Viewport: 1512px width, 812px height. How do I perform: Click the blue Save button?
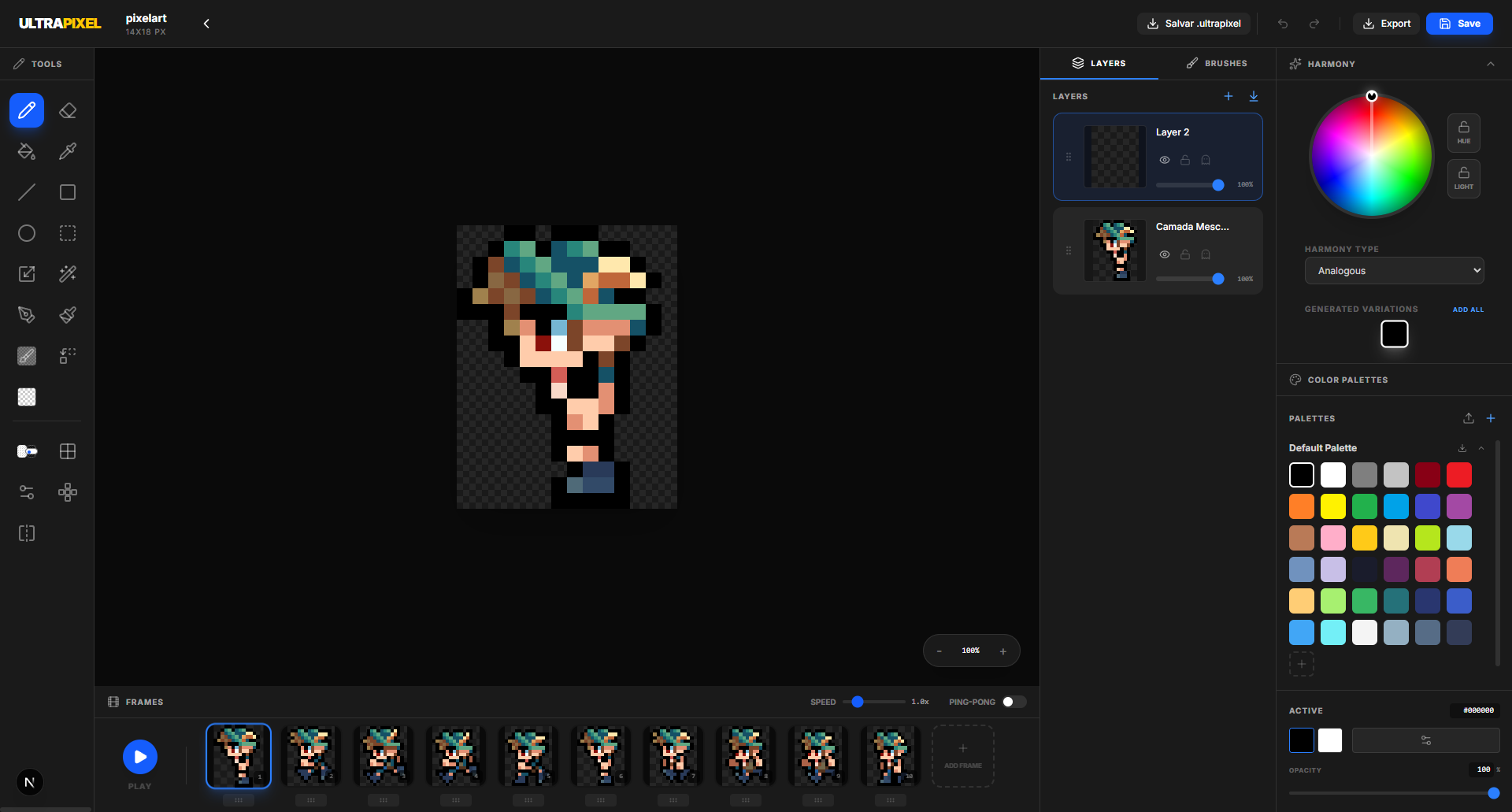click(1459, 24)
